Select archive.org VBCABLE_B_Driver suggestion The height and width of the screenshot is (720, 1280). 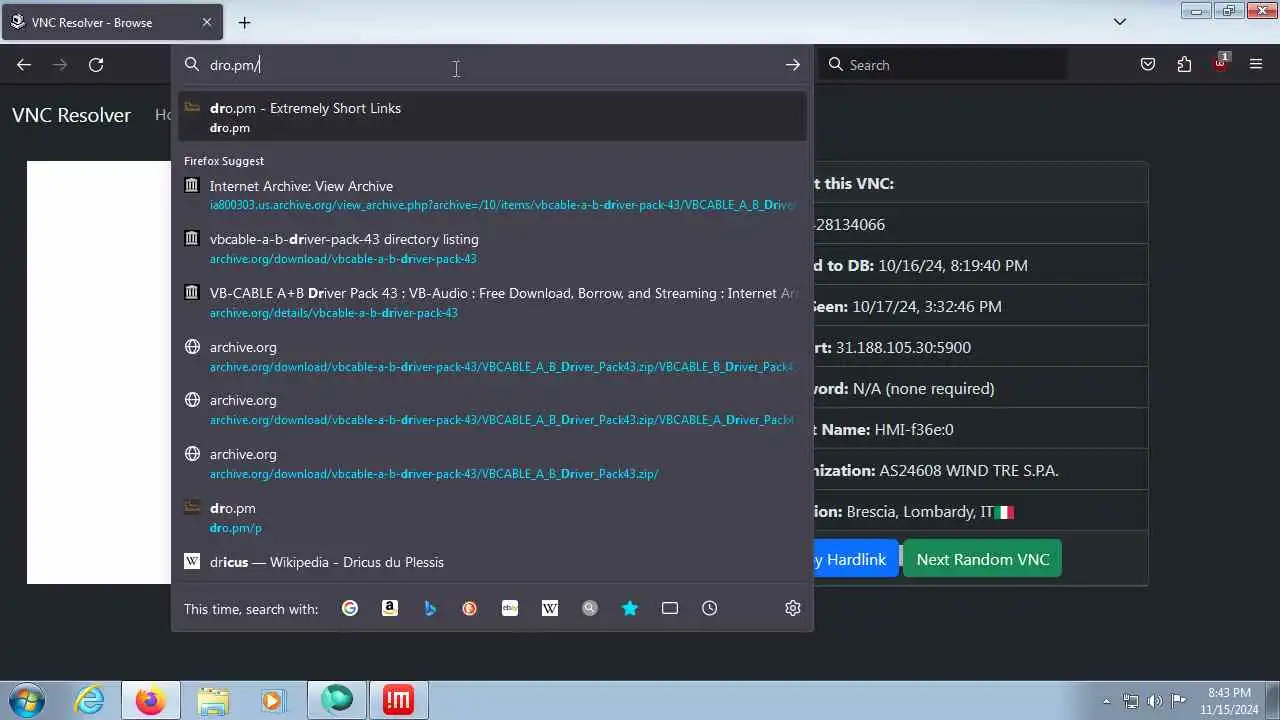point(492,356)
